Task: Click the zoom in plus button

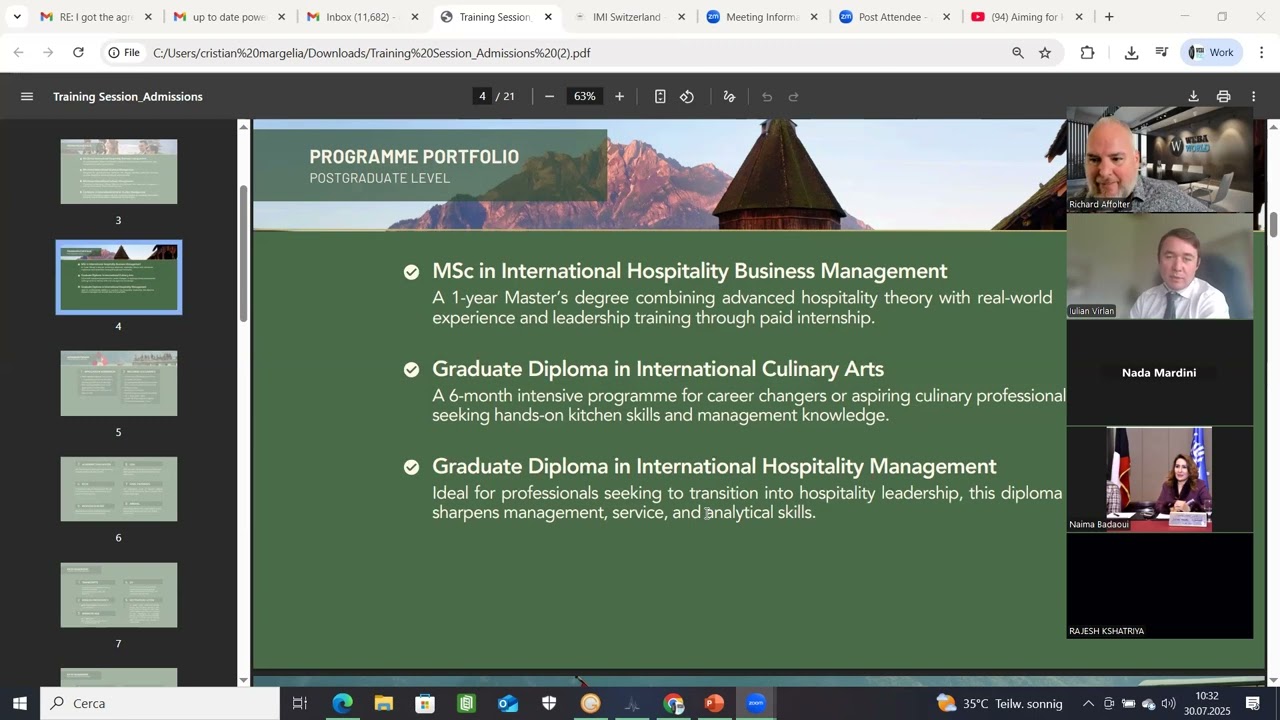Action: (x=620, y=97)
